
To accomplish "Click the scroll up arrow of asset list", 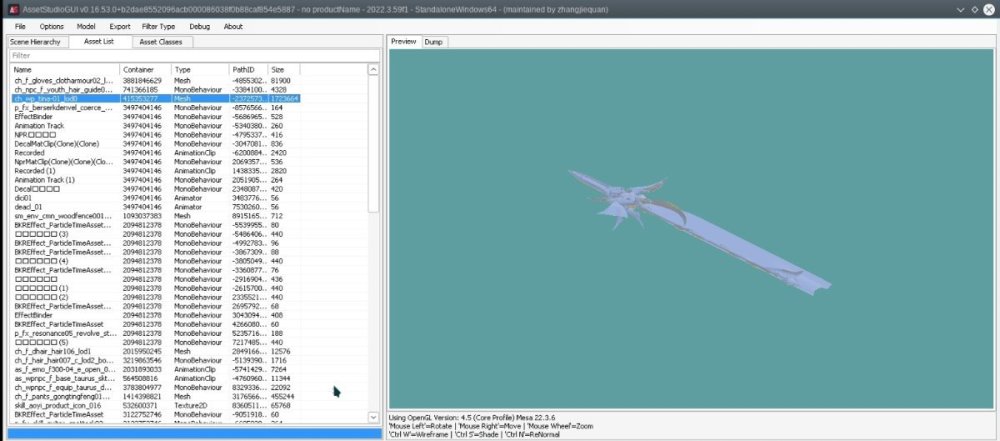I will point(374,70).
